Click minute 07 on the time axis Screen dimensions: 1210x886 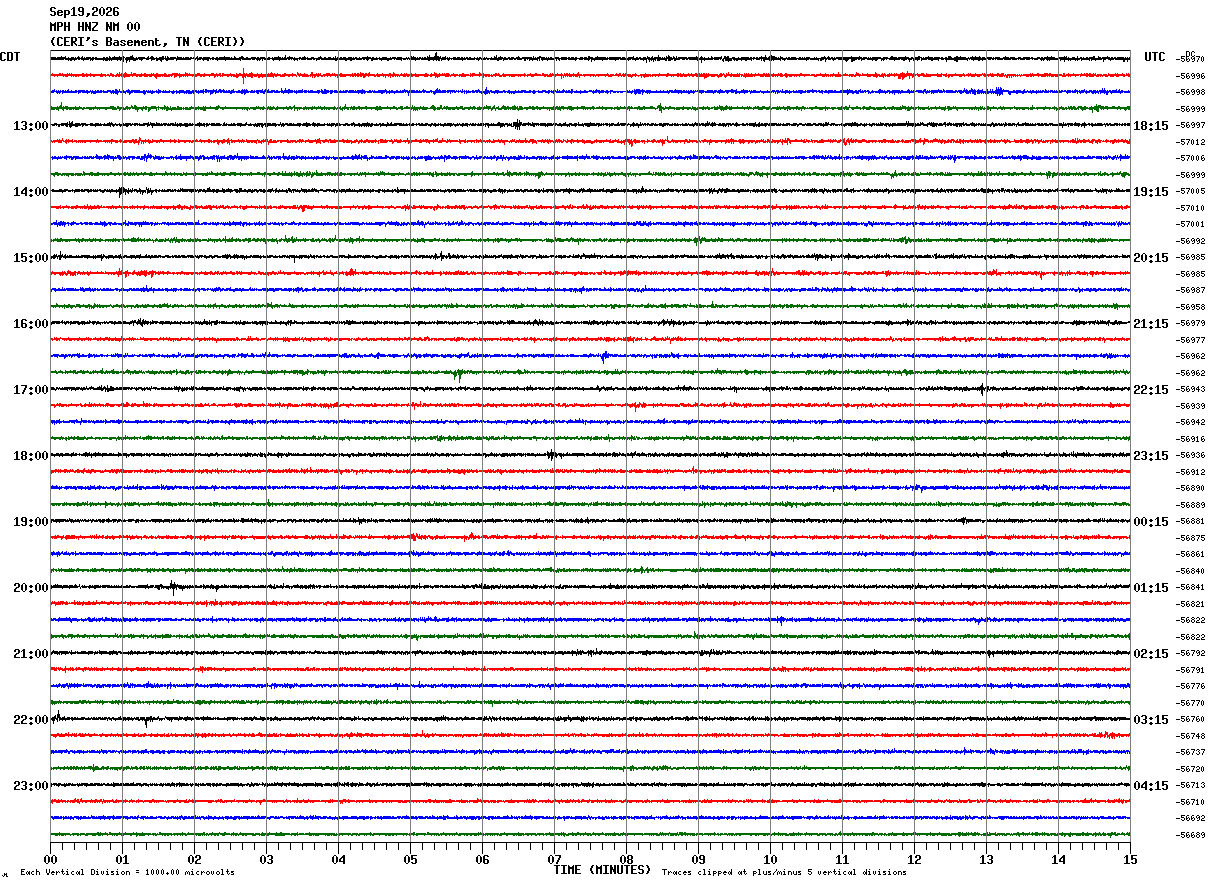click(x=554, y=859)
